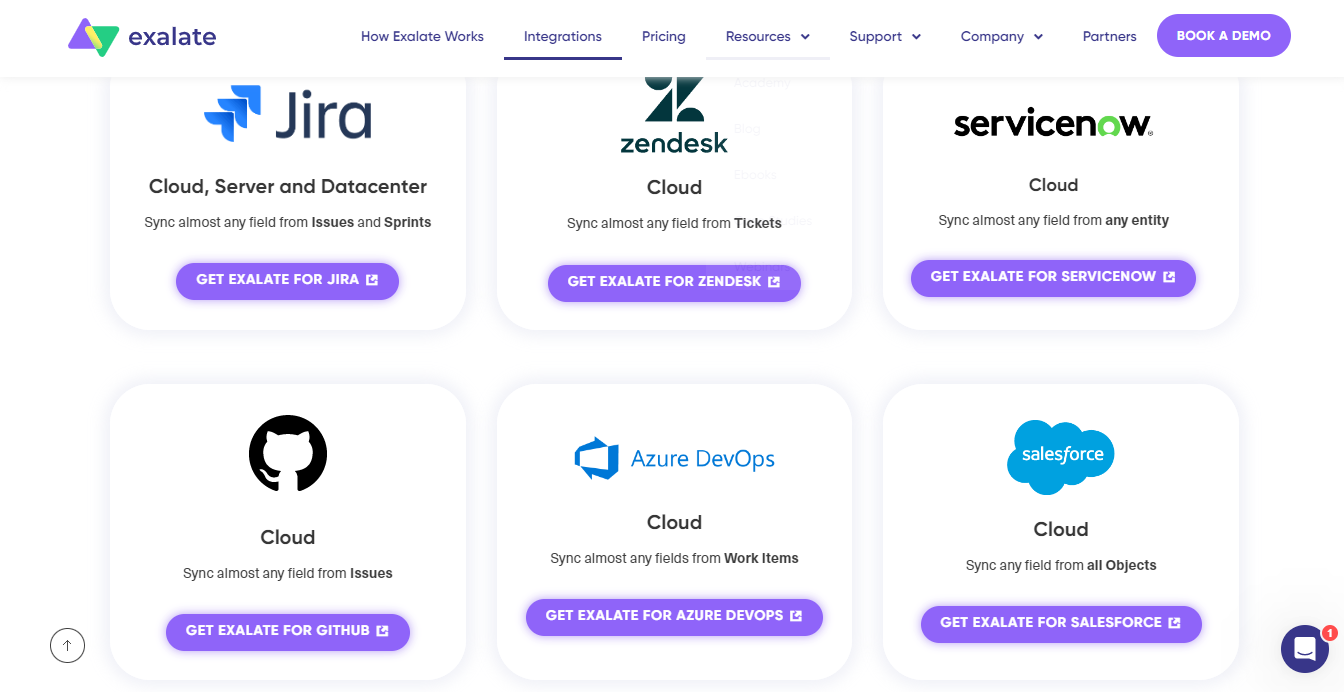Click the Zendesk logo
The height and width of the screenshot is (692, 1344).
tap(674, 115)
